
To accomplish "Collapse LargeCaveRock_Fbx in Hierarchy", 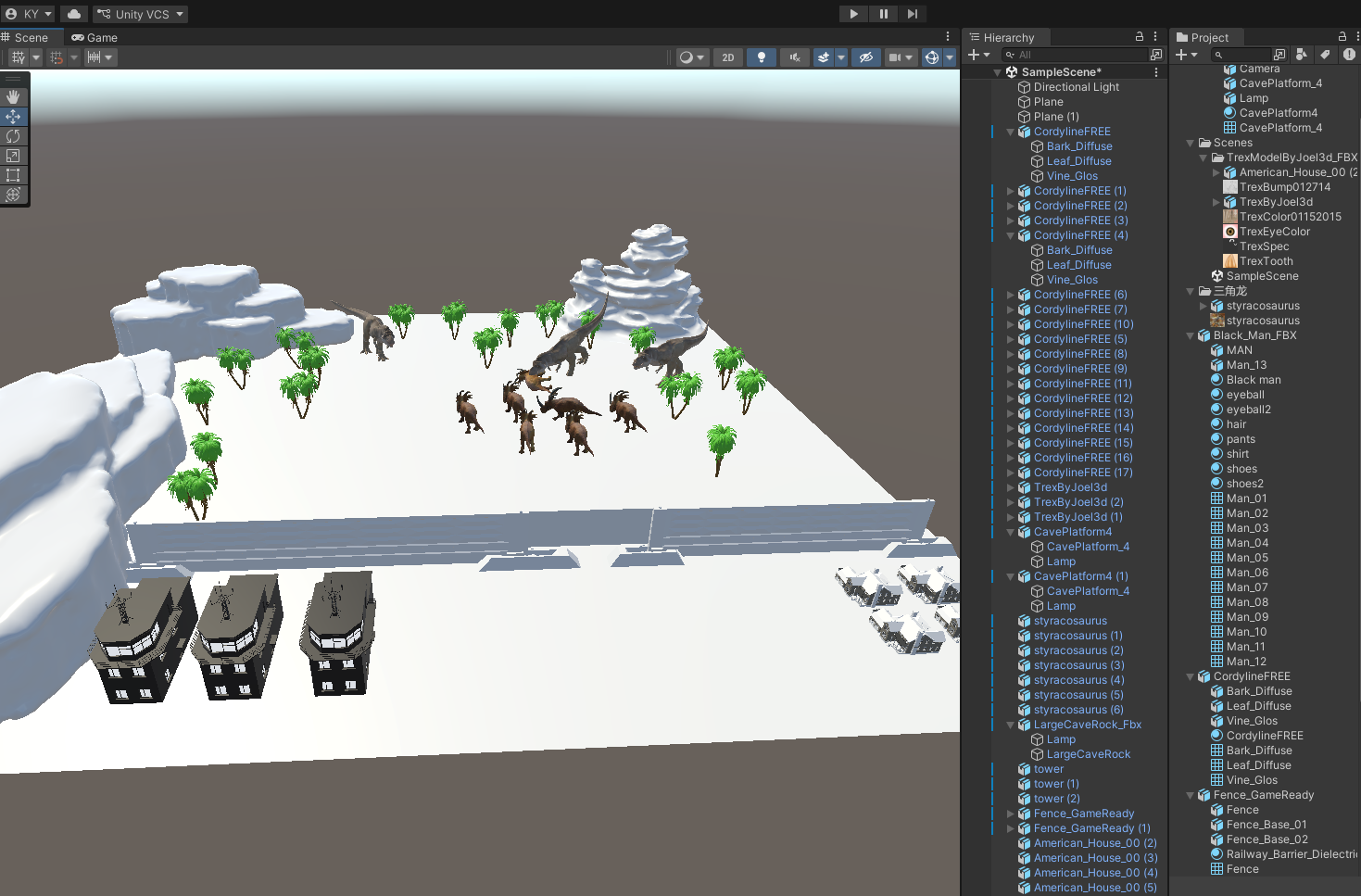I will [x=1010, y=725].
